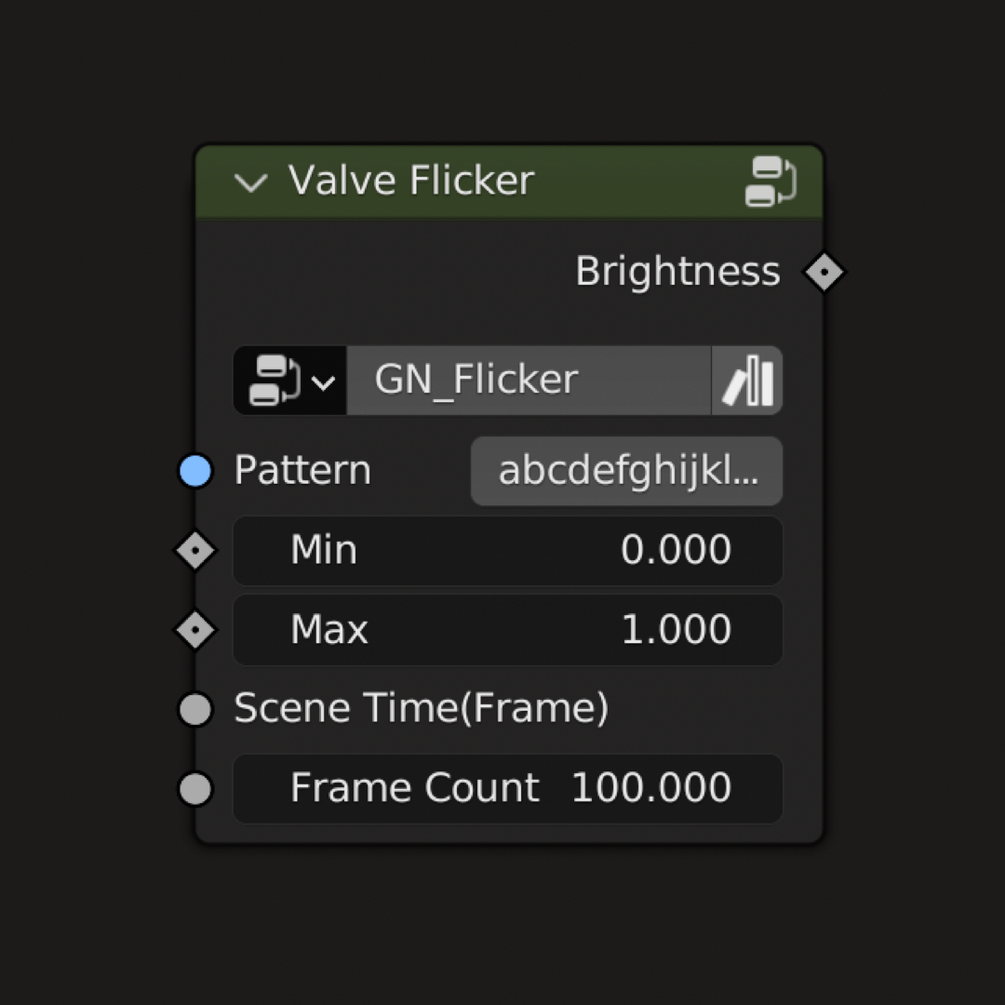Screen dimensions: 1005x1005
Task: Click the Pattern string field
Action: tap(627, 471)
